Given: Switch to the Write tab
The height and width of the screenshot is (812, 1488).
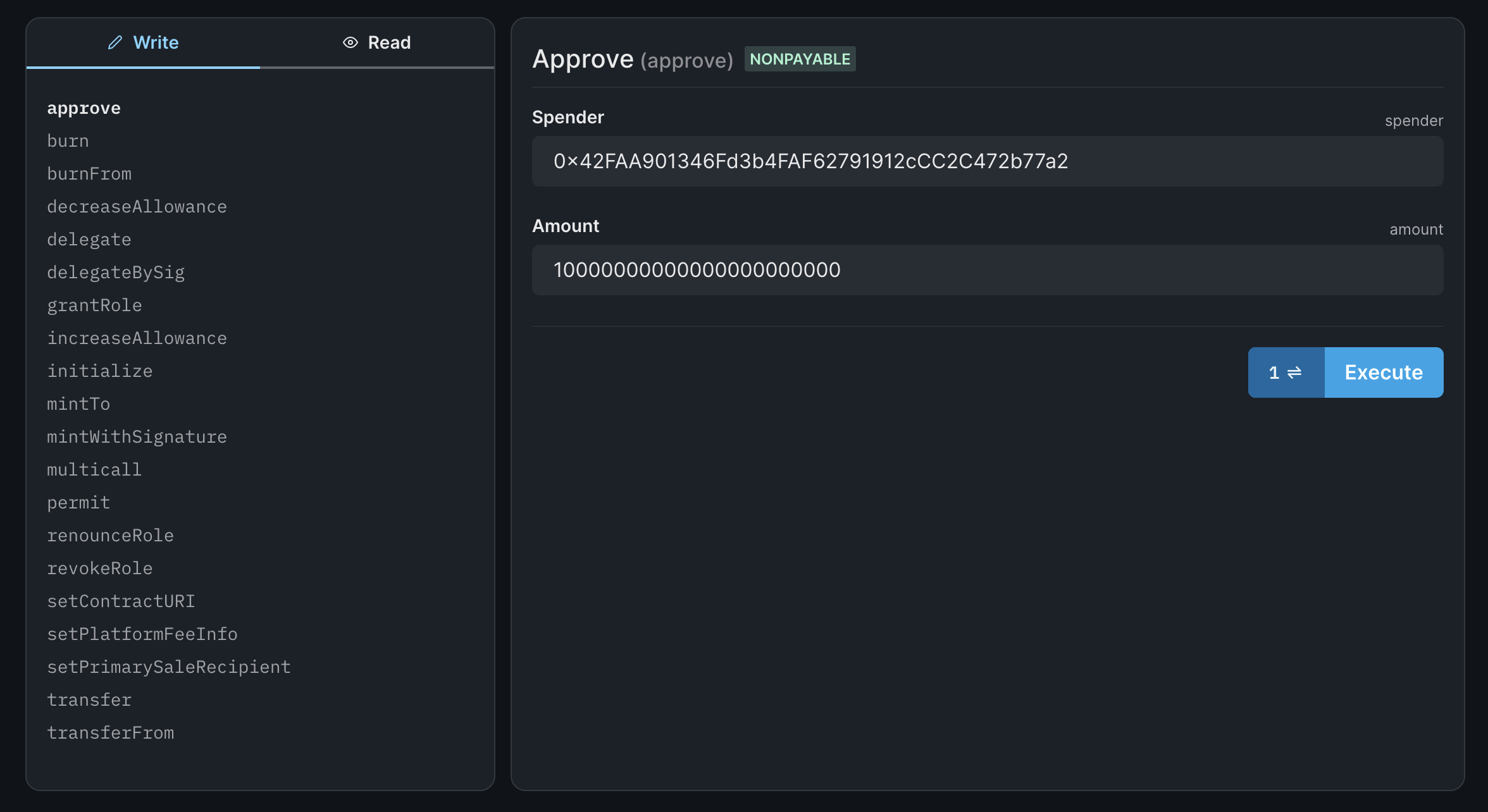Looking at the screenshot, I should click(x=156, y=42).
